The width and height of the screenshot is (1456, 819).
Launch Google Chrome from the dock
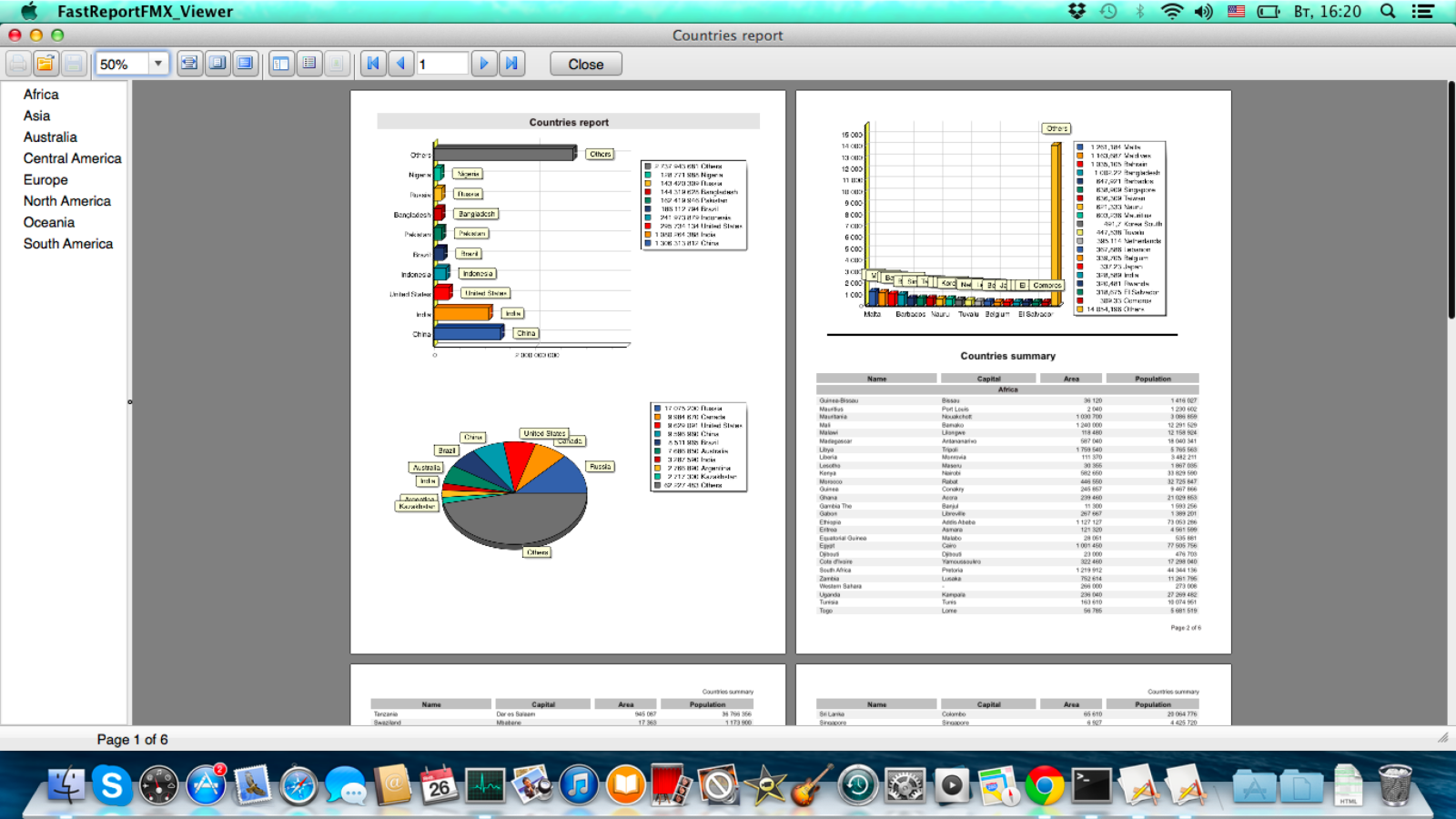(x=1044, y=785)
